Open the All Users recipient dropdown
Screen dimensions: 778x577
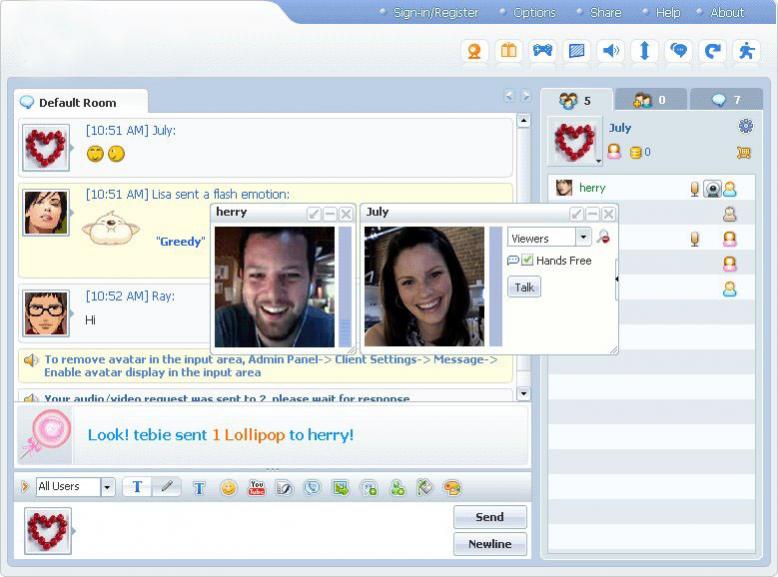tap(76, 487)
